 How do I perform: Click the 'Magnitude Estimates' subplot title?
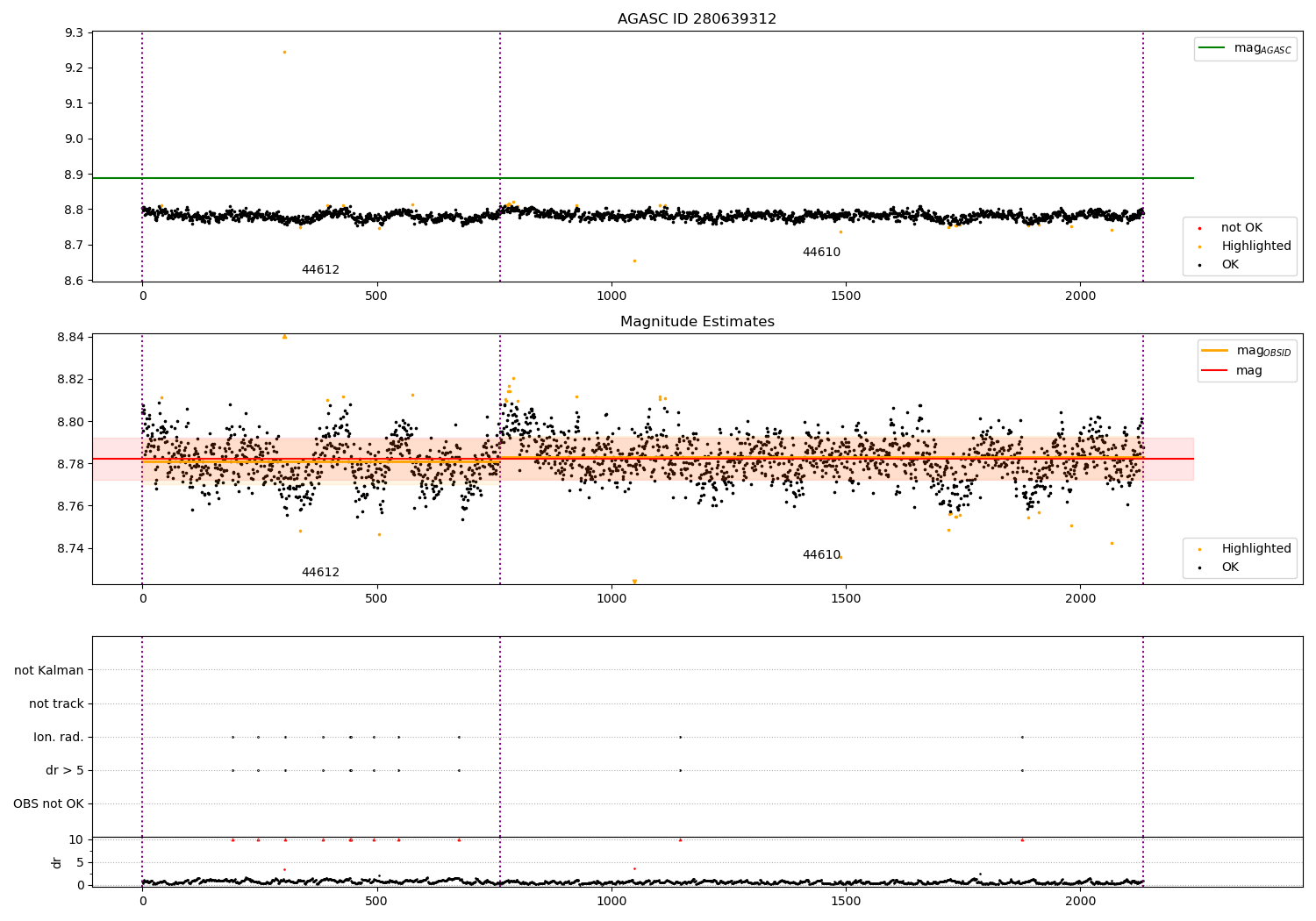click(x=697, y=322)
